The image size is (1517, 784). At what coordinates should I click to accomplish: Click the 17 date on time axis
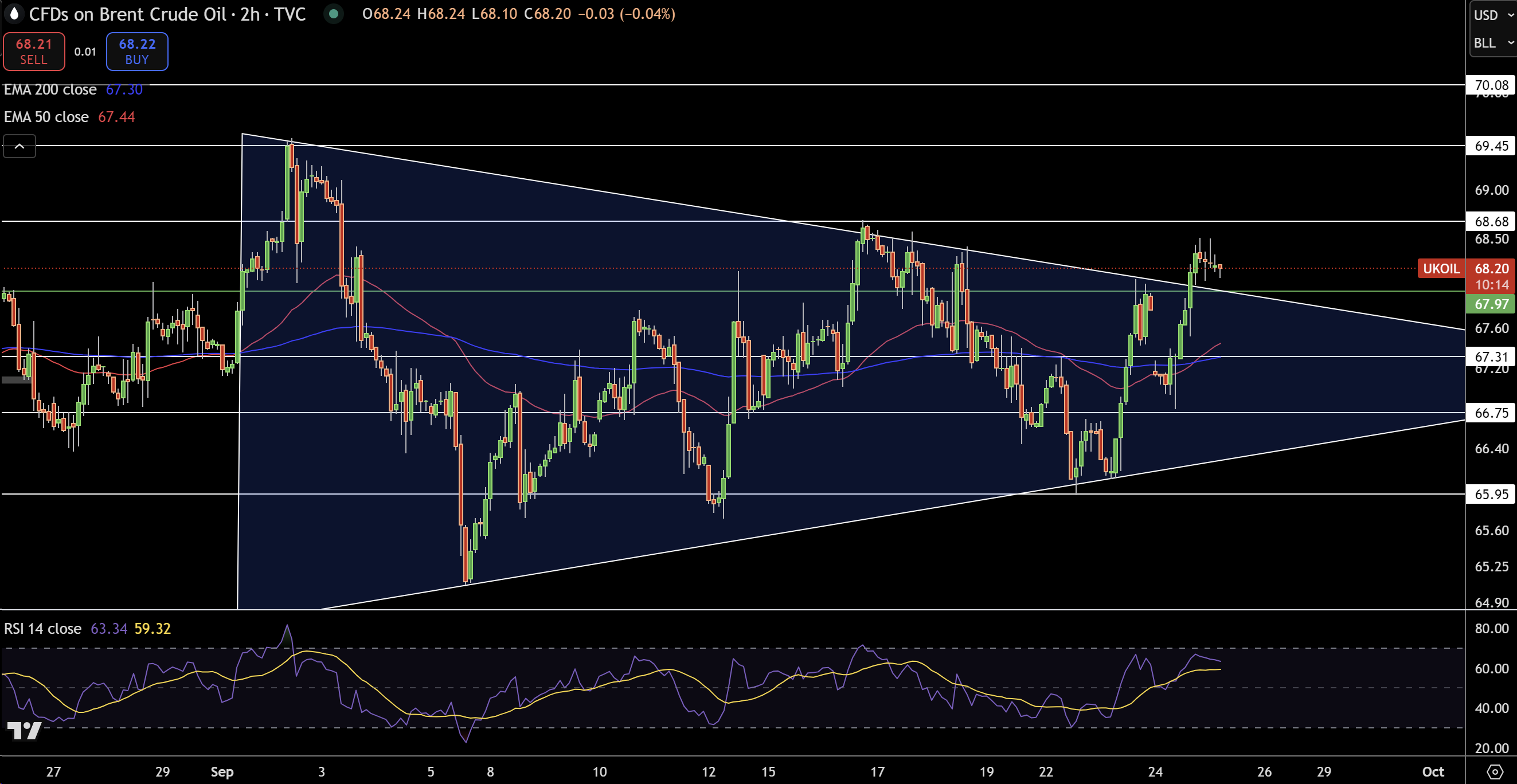(x=877, y=771)
